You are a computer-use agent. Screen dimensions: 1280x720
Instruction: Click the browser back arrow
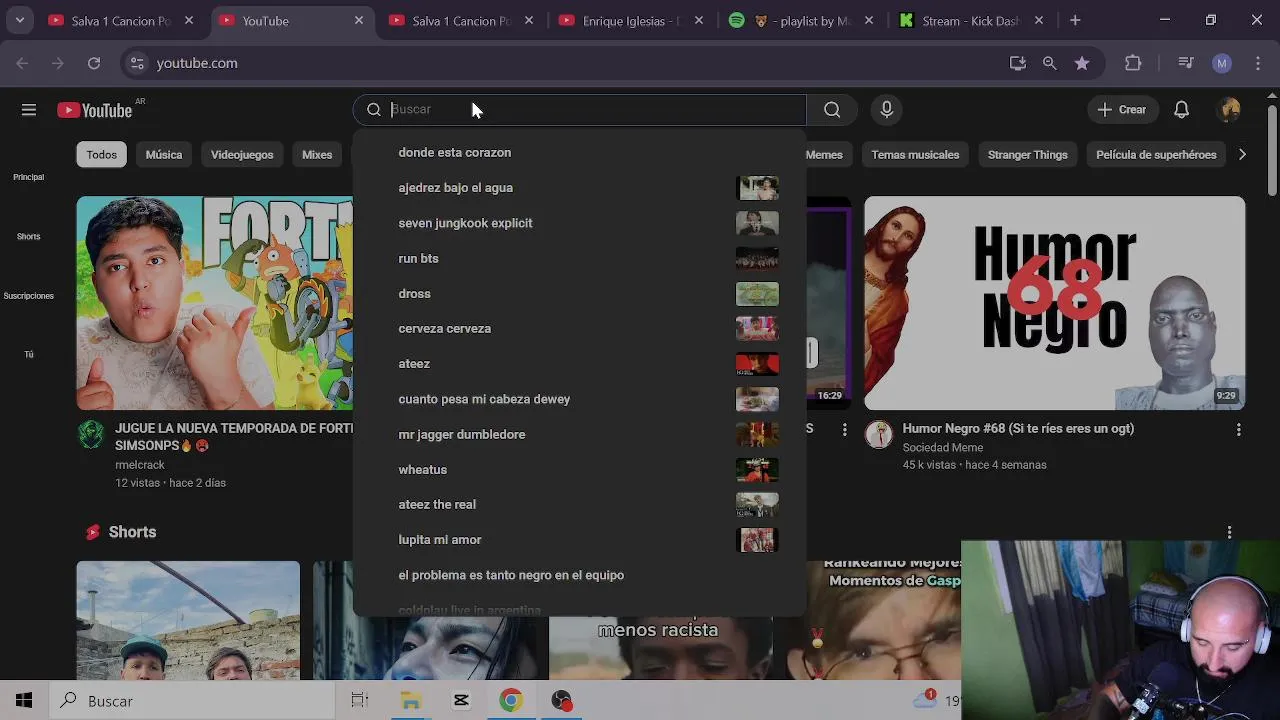(x=22, y=63)
